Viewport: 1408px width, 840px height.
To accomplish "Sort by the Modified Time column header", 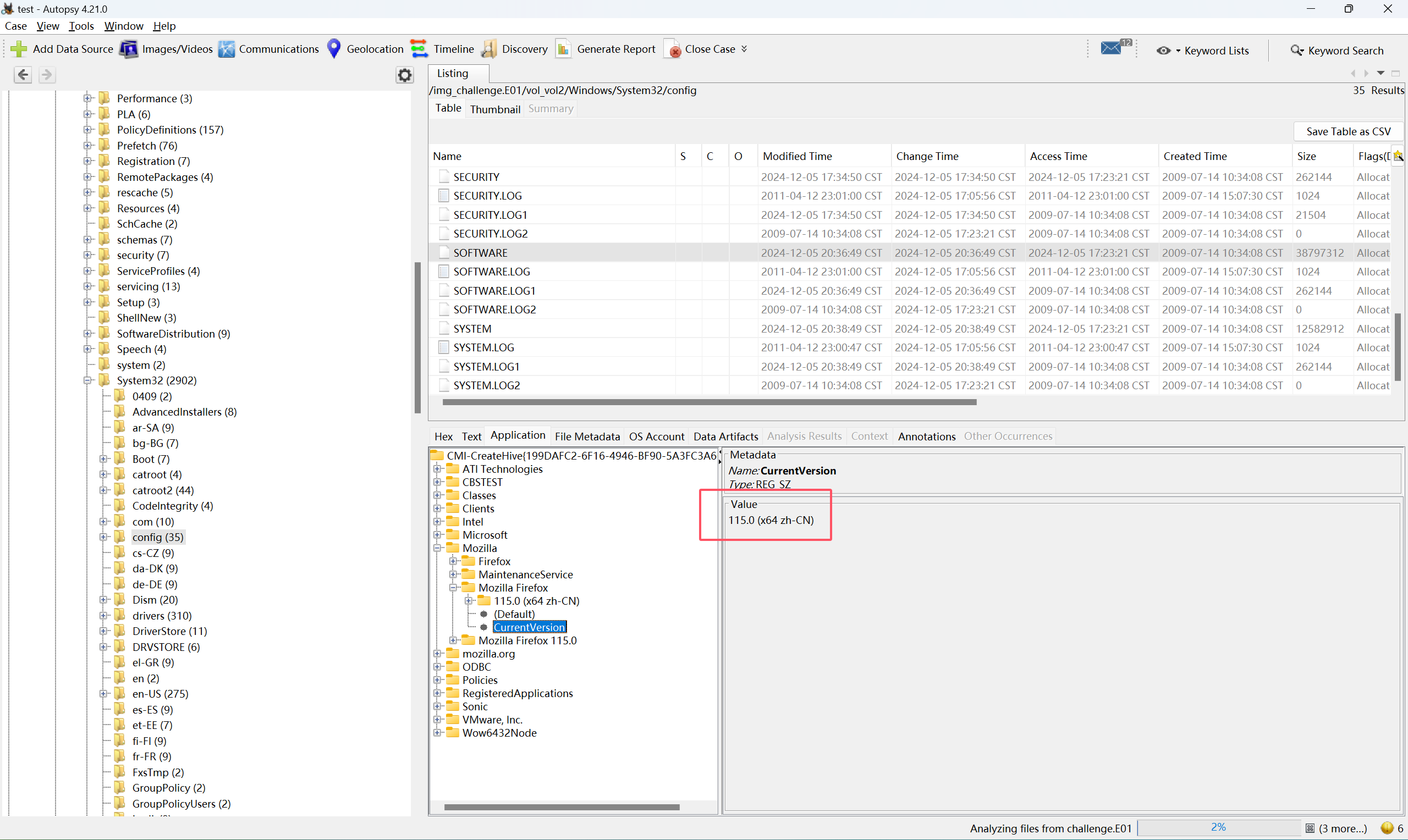I will click(x=824, y=156).
